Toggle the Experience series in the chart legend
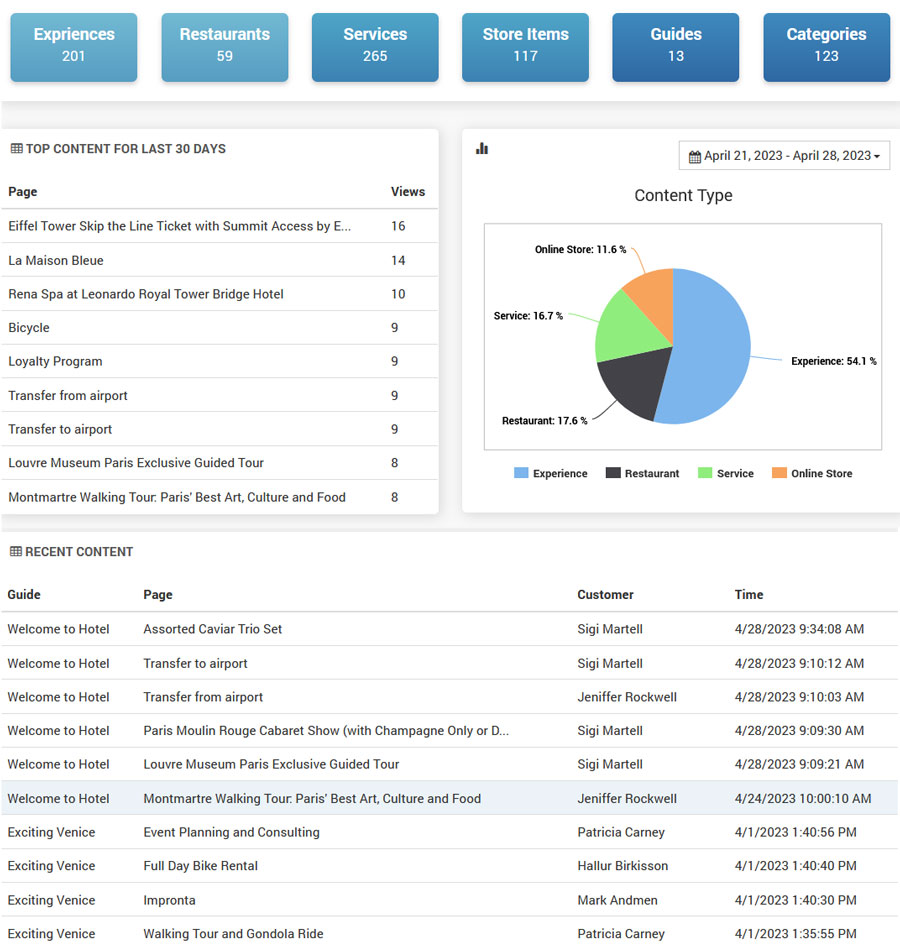Viewport: 900px width, 947px height. pos(551,473)
